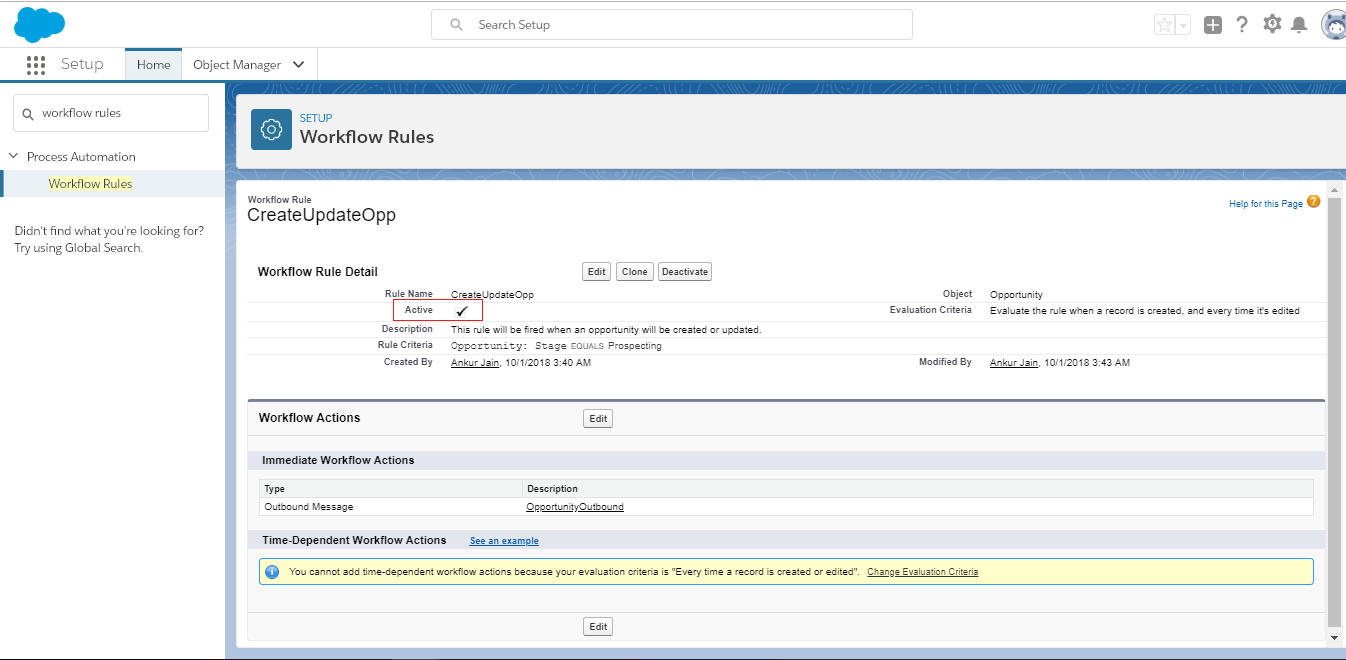Image resolution: width=1346 pixels, height=660 pixels.
Task: Click the Outbound Message type cell
Action: point(309,507)
